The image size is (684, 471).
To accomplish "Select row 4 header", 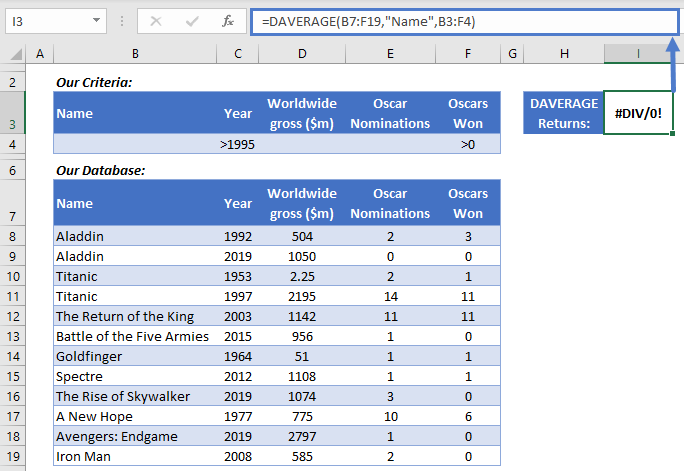I will [12, 144].
